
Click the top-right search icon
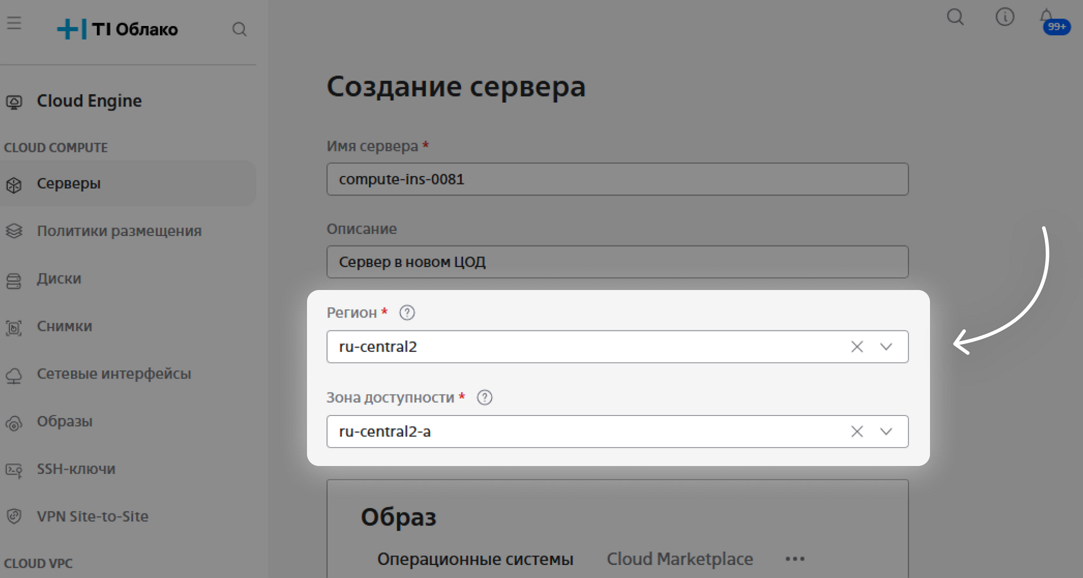tap(955, 17)
